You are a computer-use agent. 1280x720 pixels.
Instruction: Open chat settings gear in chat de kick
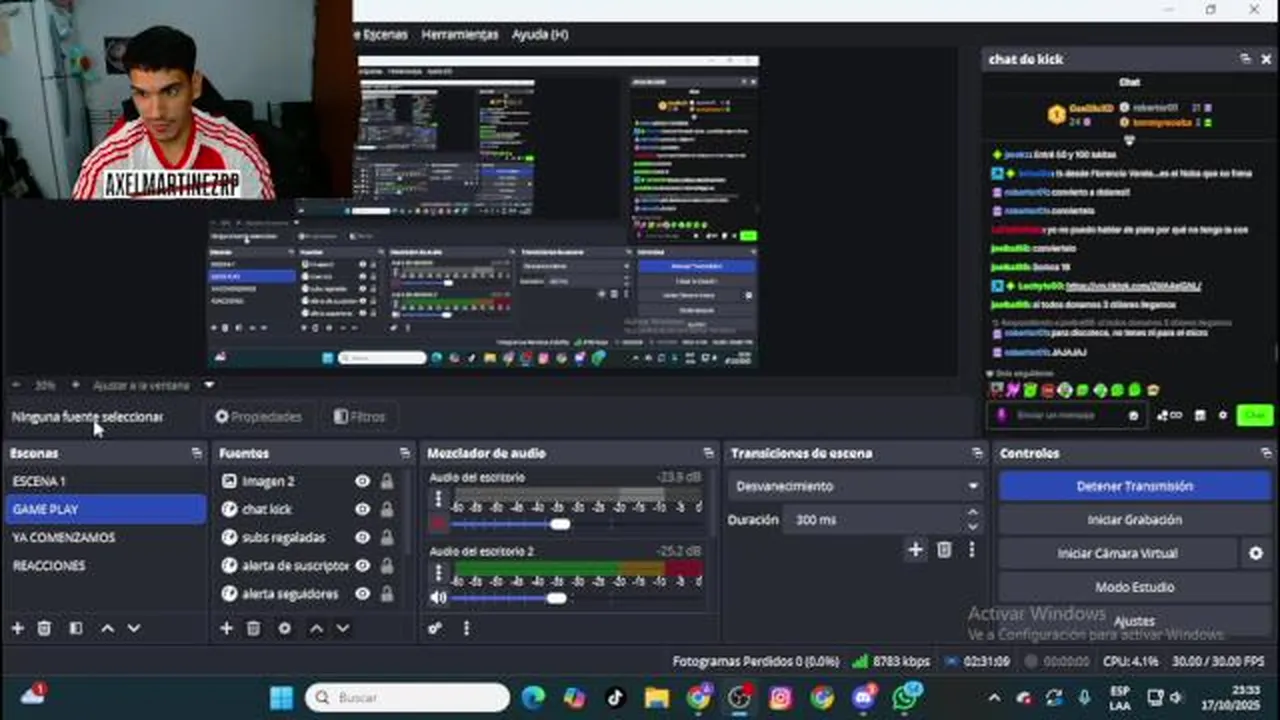(1222, 415)
